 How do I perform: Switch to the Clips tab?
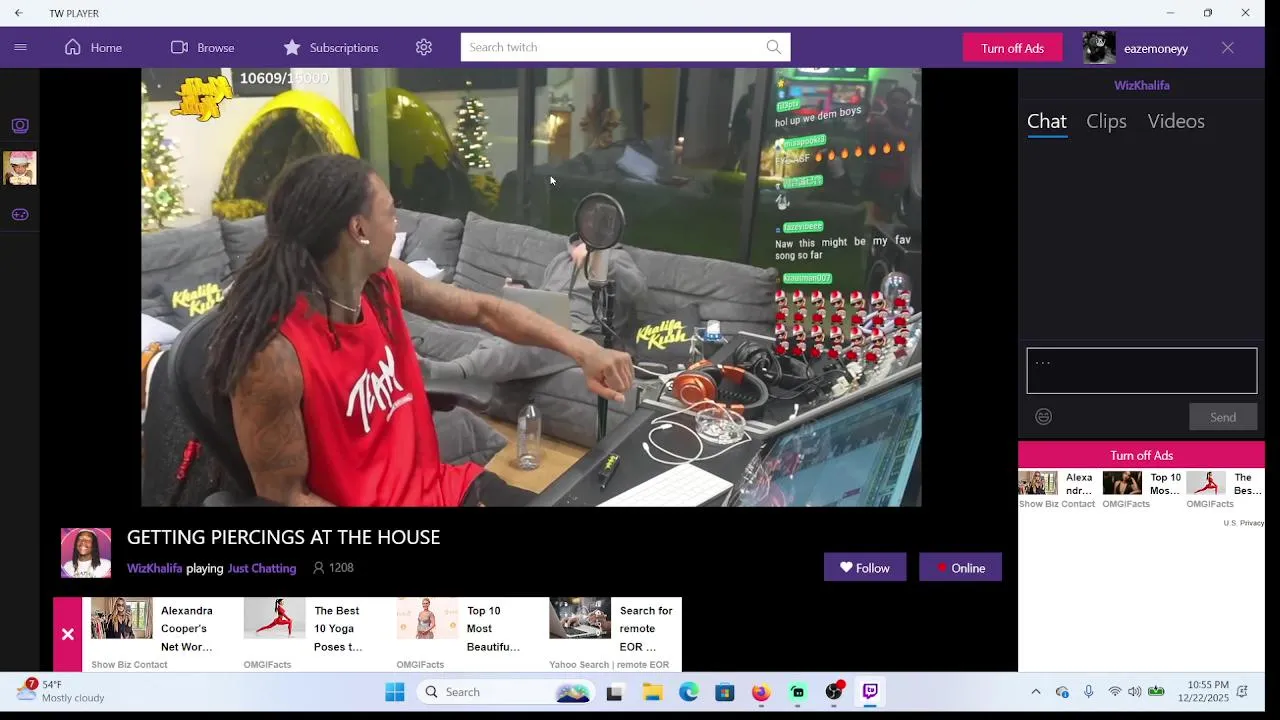[1106, 121]
